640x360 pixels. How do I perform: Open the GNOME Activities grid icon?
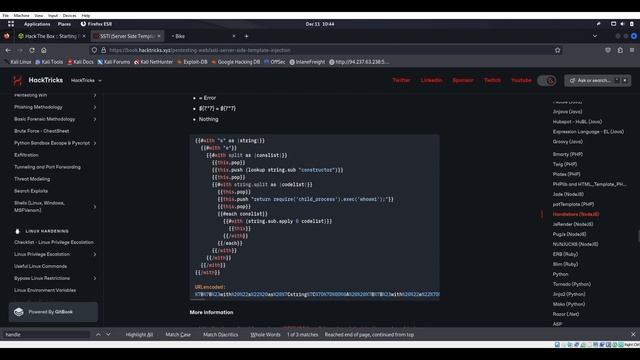(11, 24)
